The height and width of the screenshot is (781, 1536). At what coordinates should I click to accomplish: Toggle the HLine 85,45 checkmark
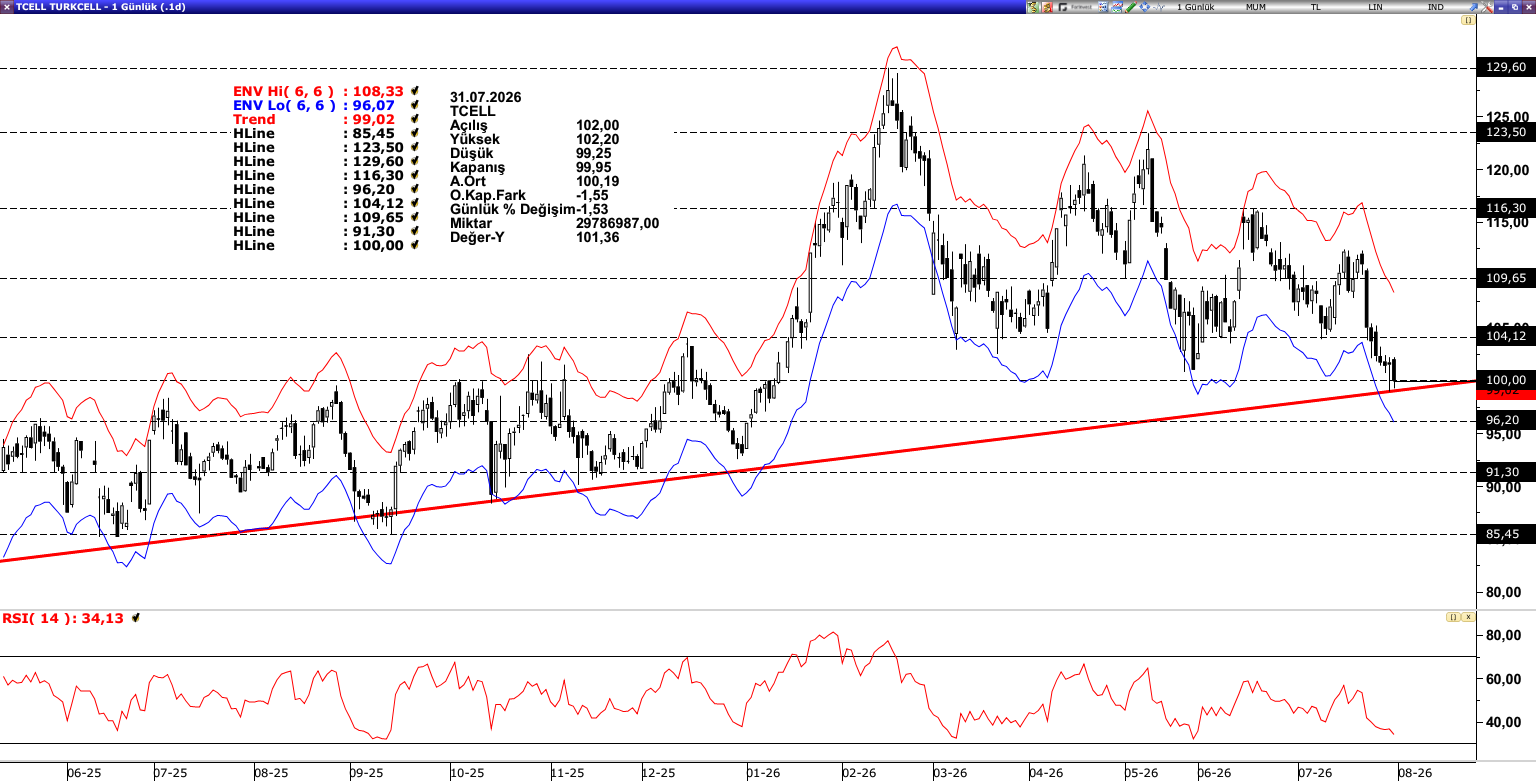tap(414, 133)
